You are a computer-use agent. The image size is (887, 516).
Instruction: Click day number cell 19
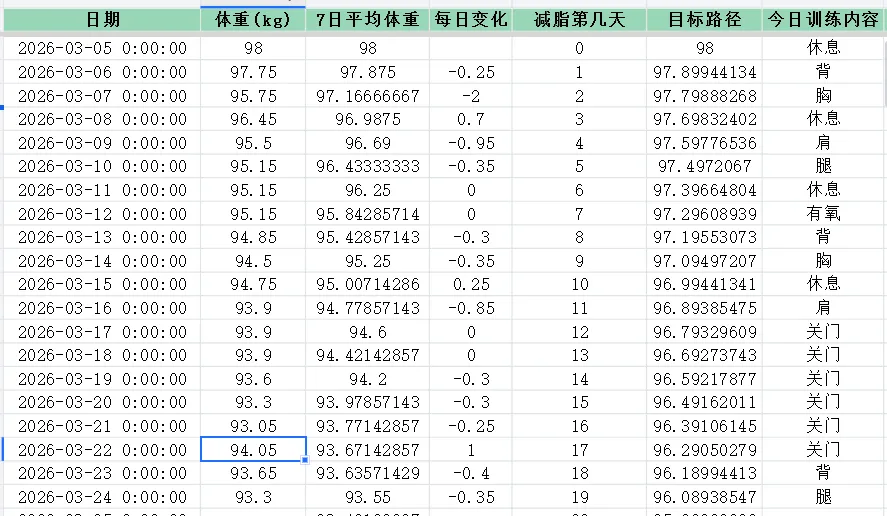tap(579, 497)
